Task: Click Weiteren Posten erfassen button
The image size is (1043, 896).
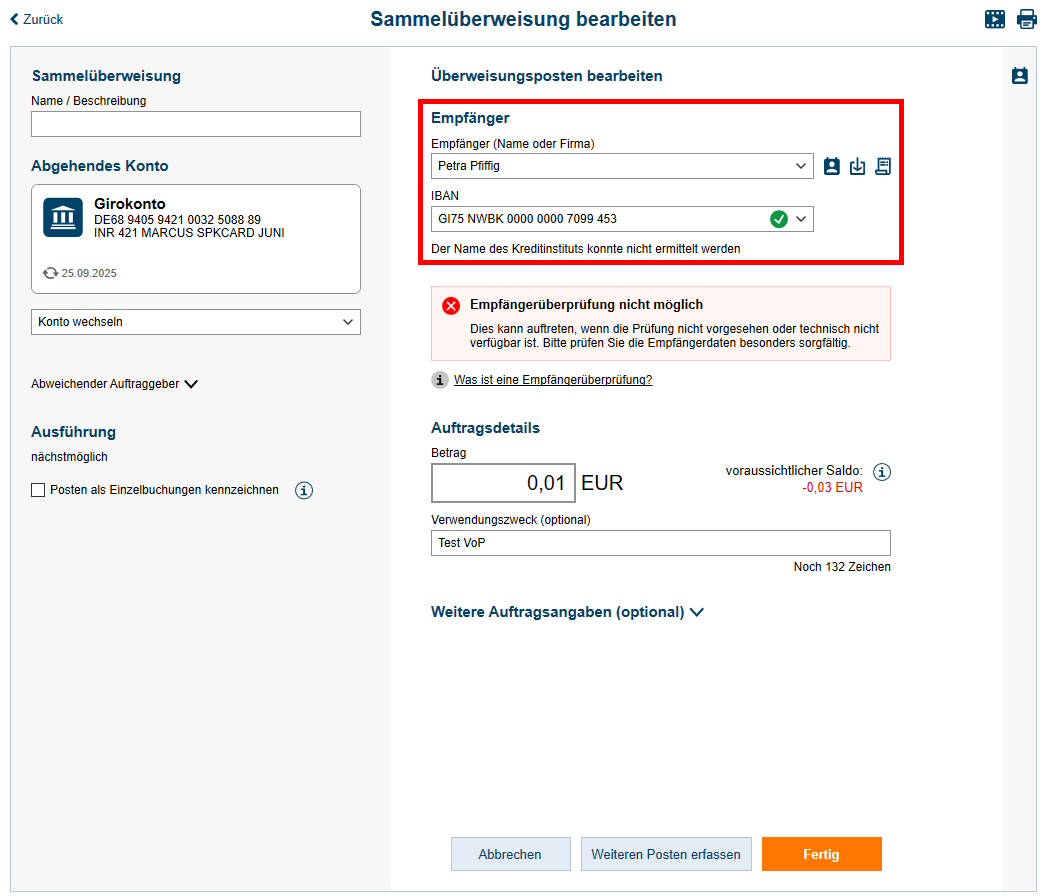Action: pos(666,854)
